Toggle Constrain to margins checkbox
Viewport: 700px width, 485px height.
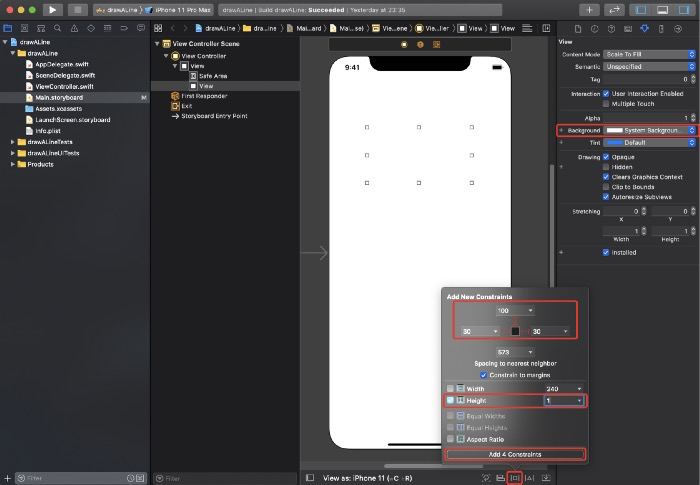click(x=483, y=375)
